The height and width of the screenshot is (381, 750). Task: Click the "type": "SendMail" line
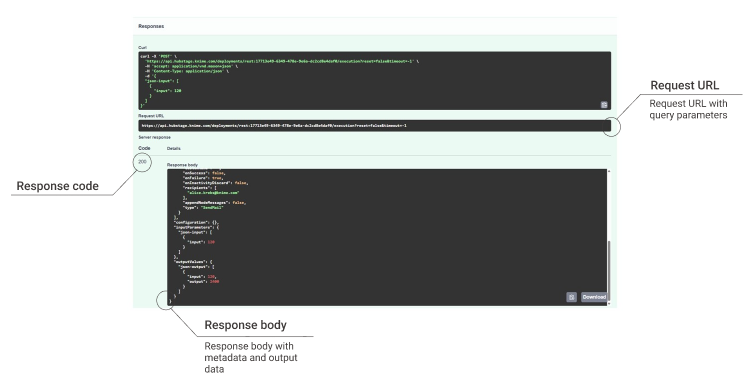click(x=203, y=208)
